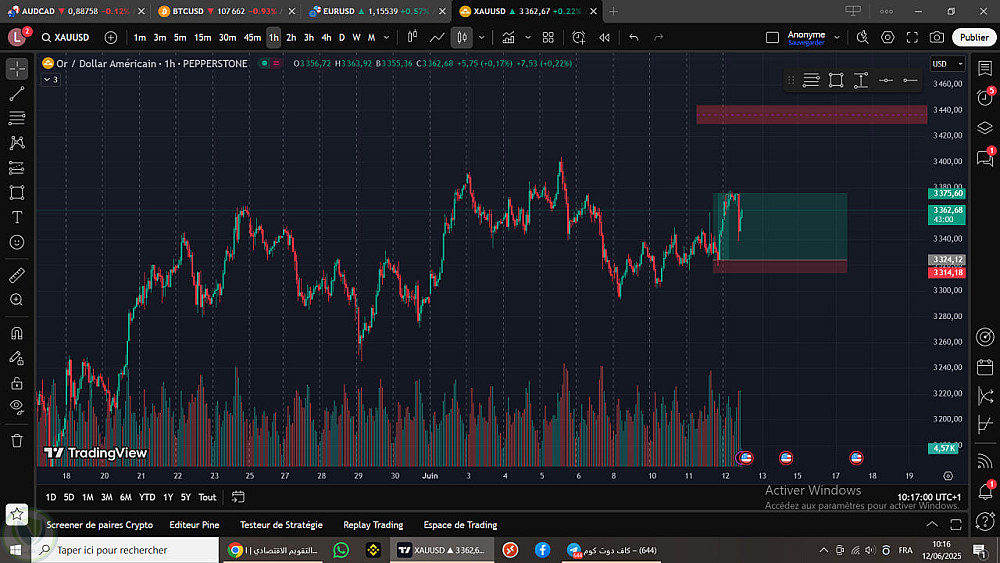Click the Publier button
This screenshot has height=563, width=1000.
[x=973, y=37]
